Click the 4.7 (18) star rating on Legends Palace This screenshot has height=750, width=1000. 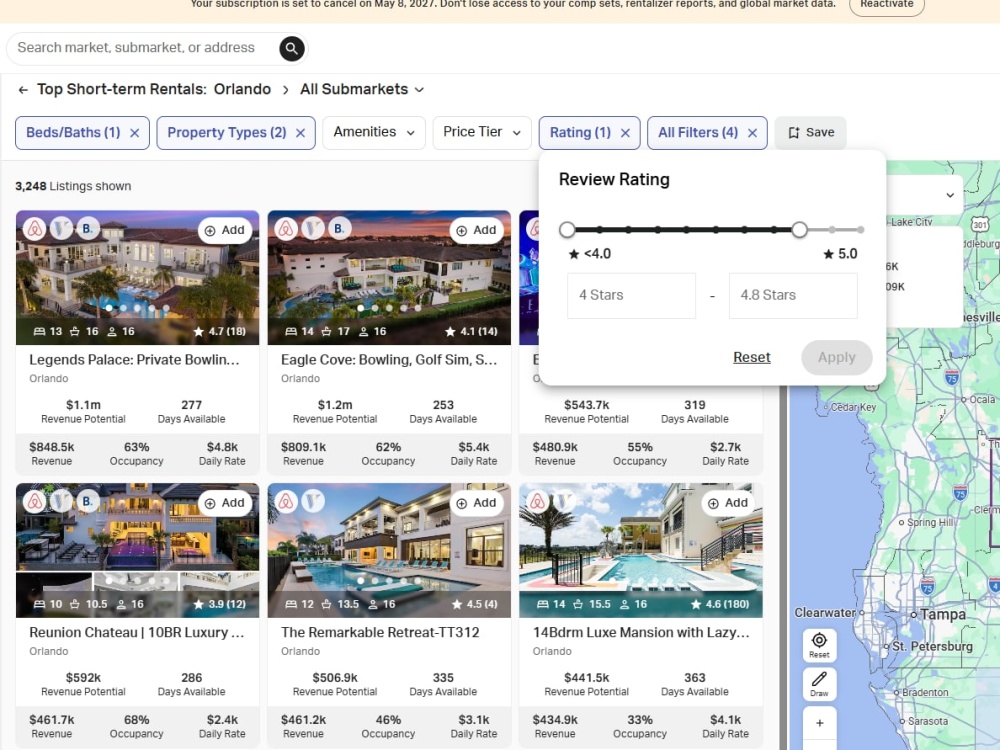click(x=219, y=332)
